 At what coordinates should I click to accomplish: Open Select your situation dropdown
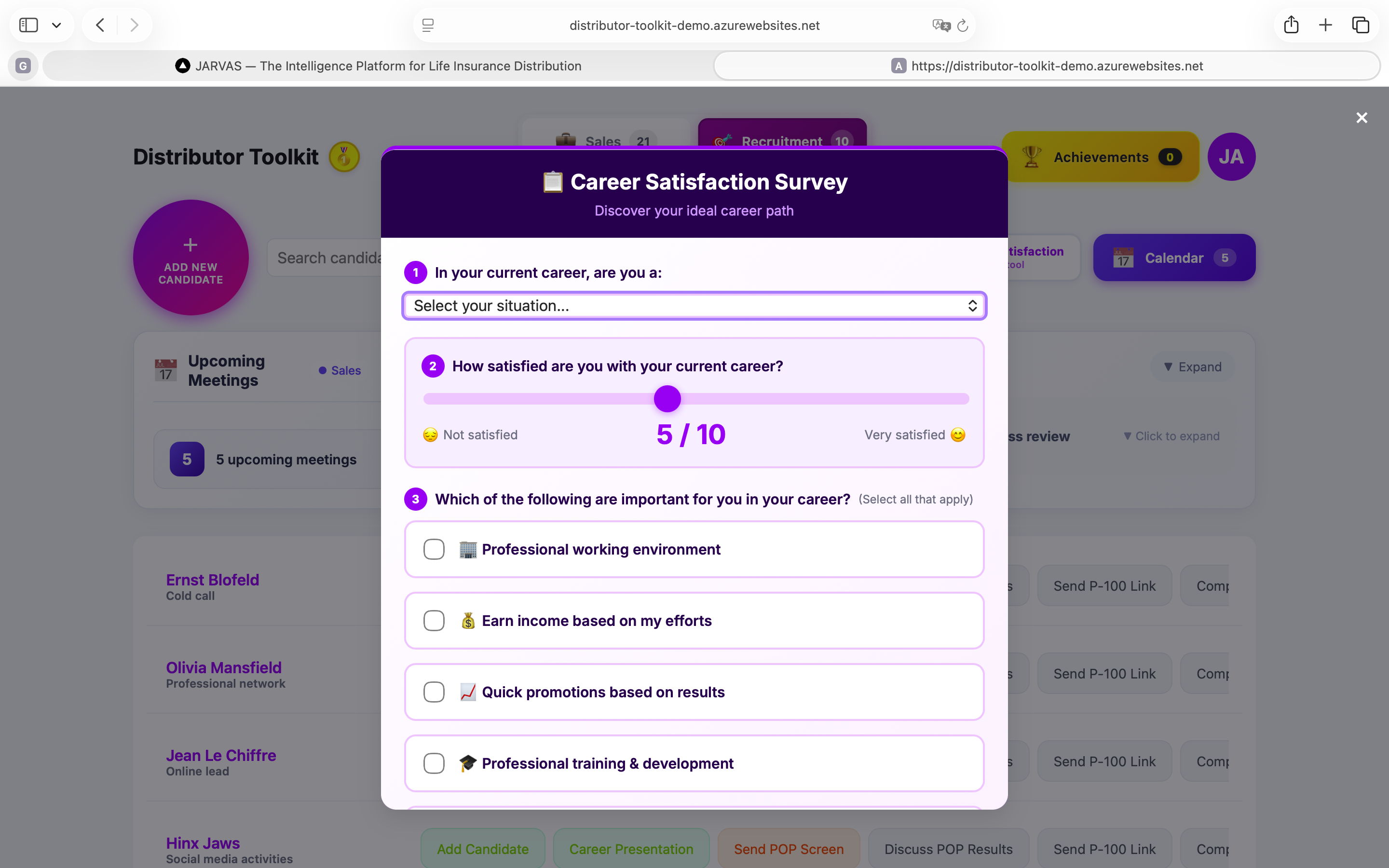pos(694,305)
